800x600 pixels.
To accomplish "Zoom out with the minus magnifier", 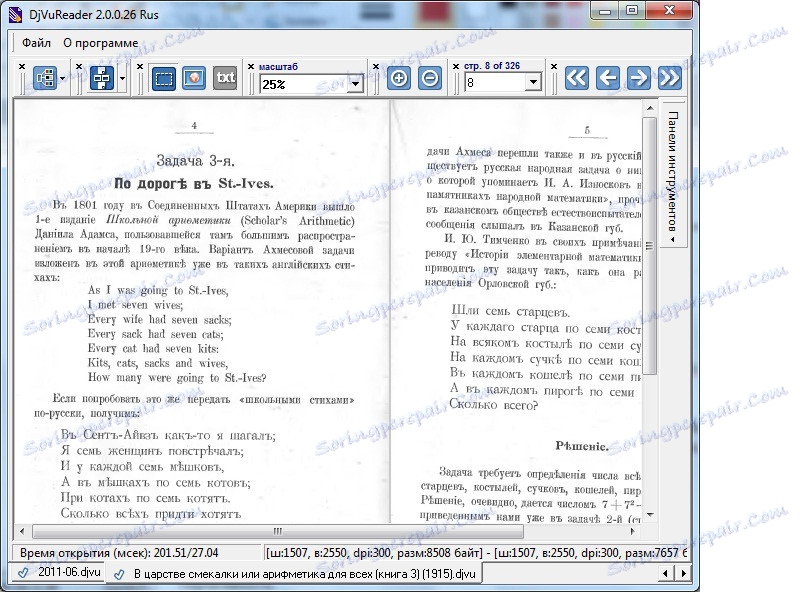I will (x=430, y=78).
